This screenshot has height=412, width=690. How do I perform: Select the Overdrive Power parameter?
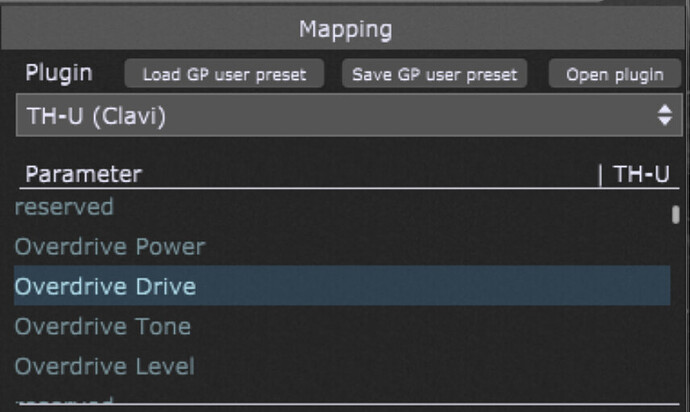coord(342,246)
